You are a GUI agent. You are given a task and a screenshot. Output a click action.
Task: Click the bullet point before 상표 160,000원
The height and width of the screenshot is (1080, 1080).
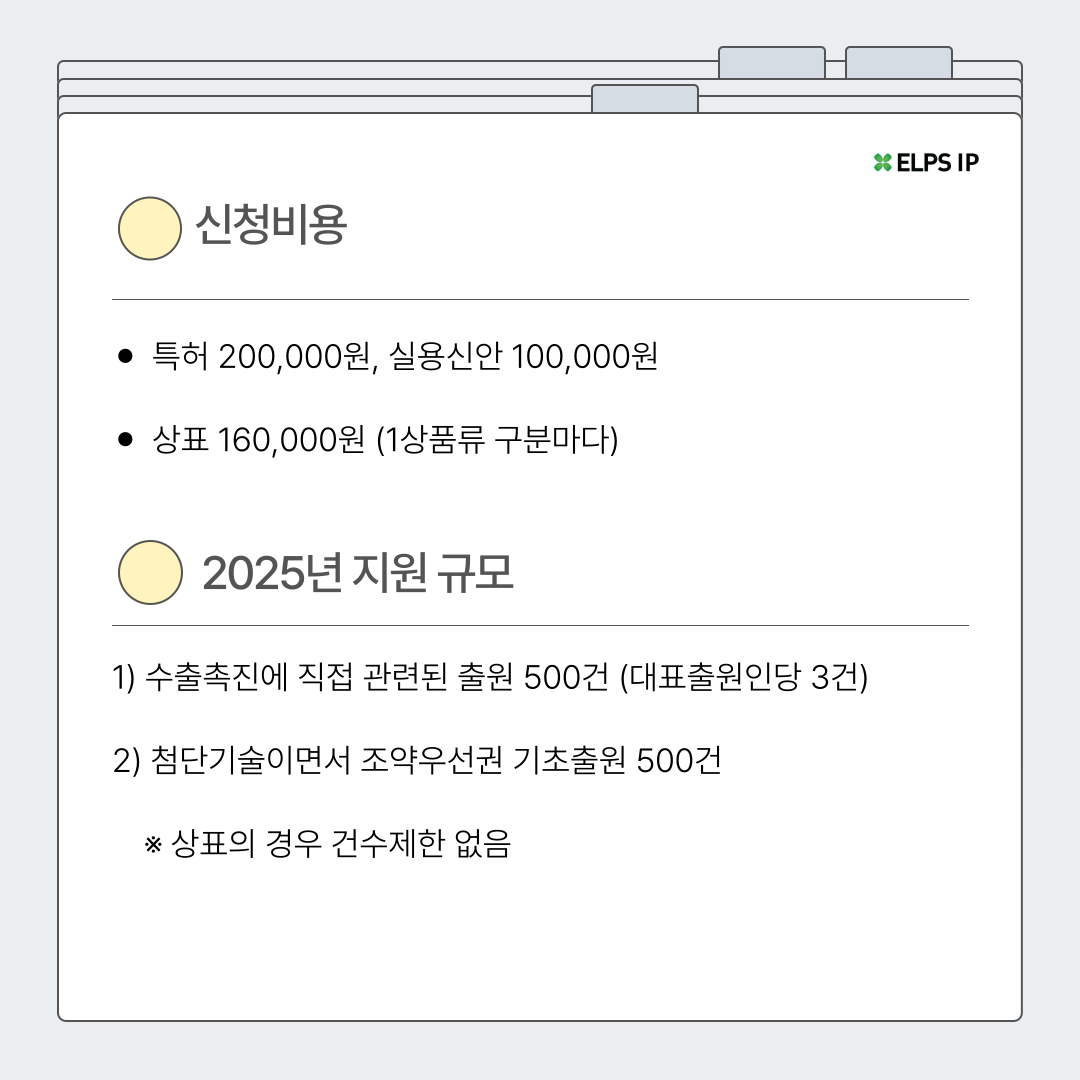point(126,439)
